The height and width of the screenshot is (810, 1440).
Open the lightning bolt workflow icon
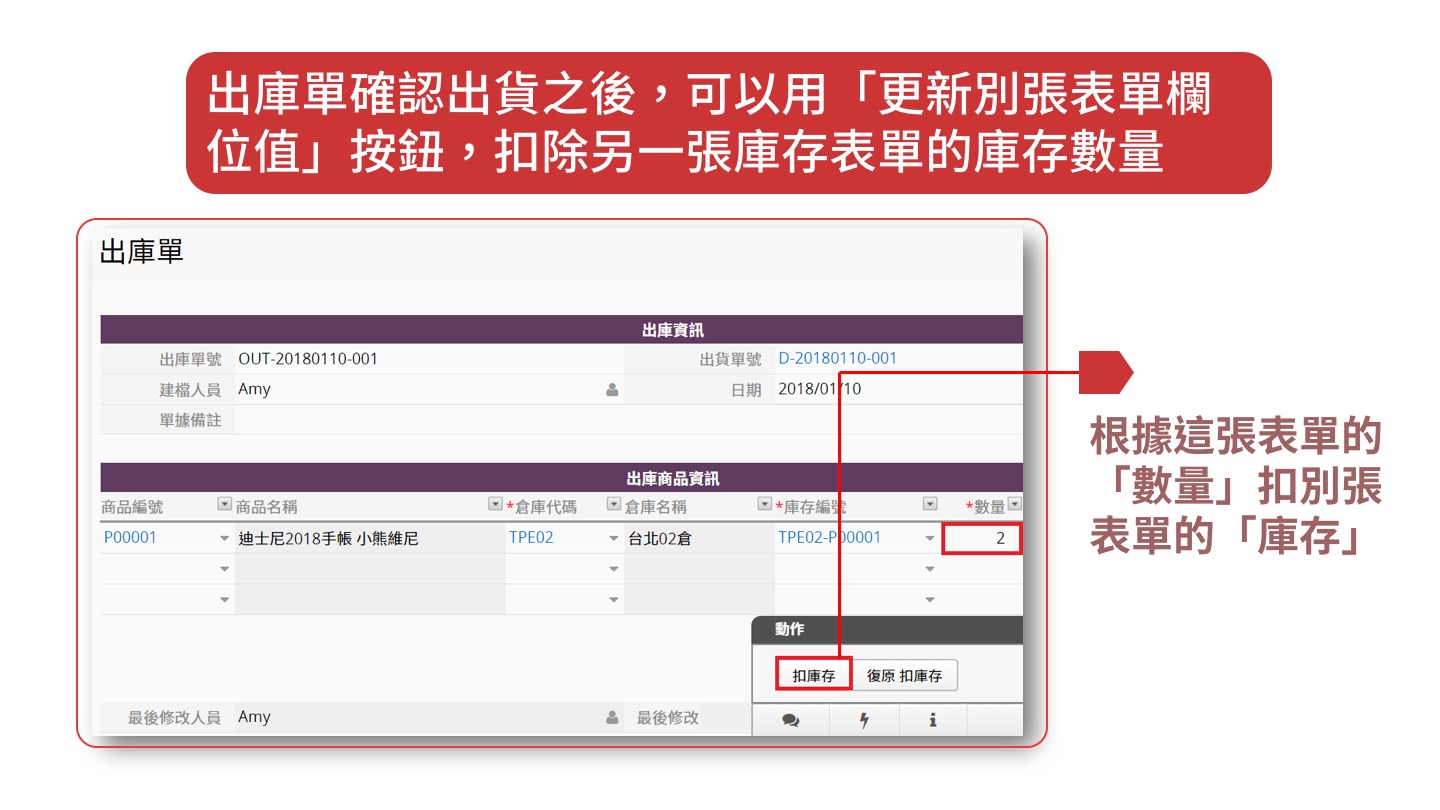pos(864,720)
